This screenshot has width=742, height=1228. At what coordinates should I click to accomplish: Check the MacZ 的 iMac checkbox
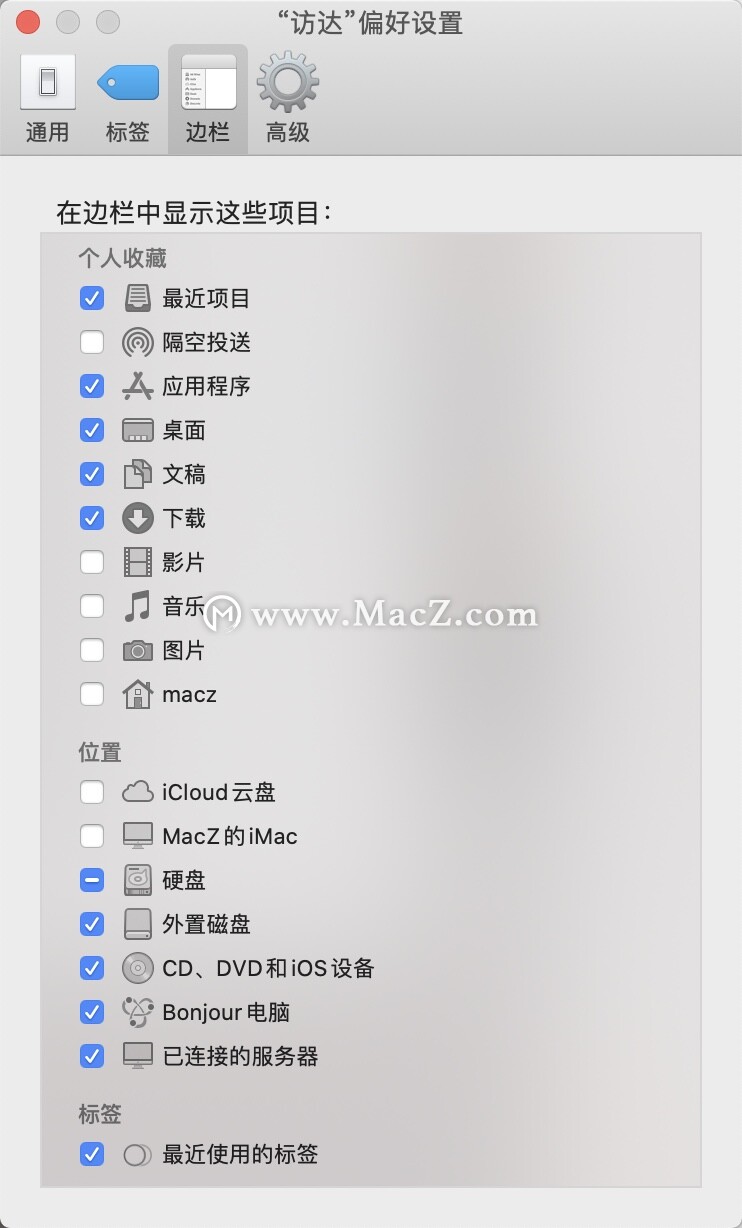click(x=92, y=836)
